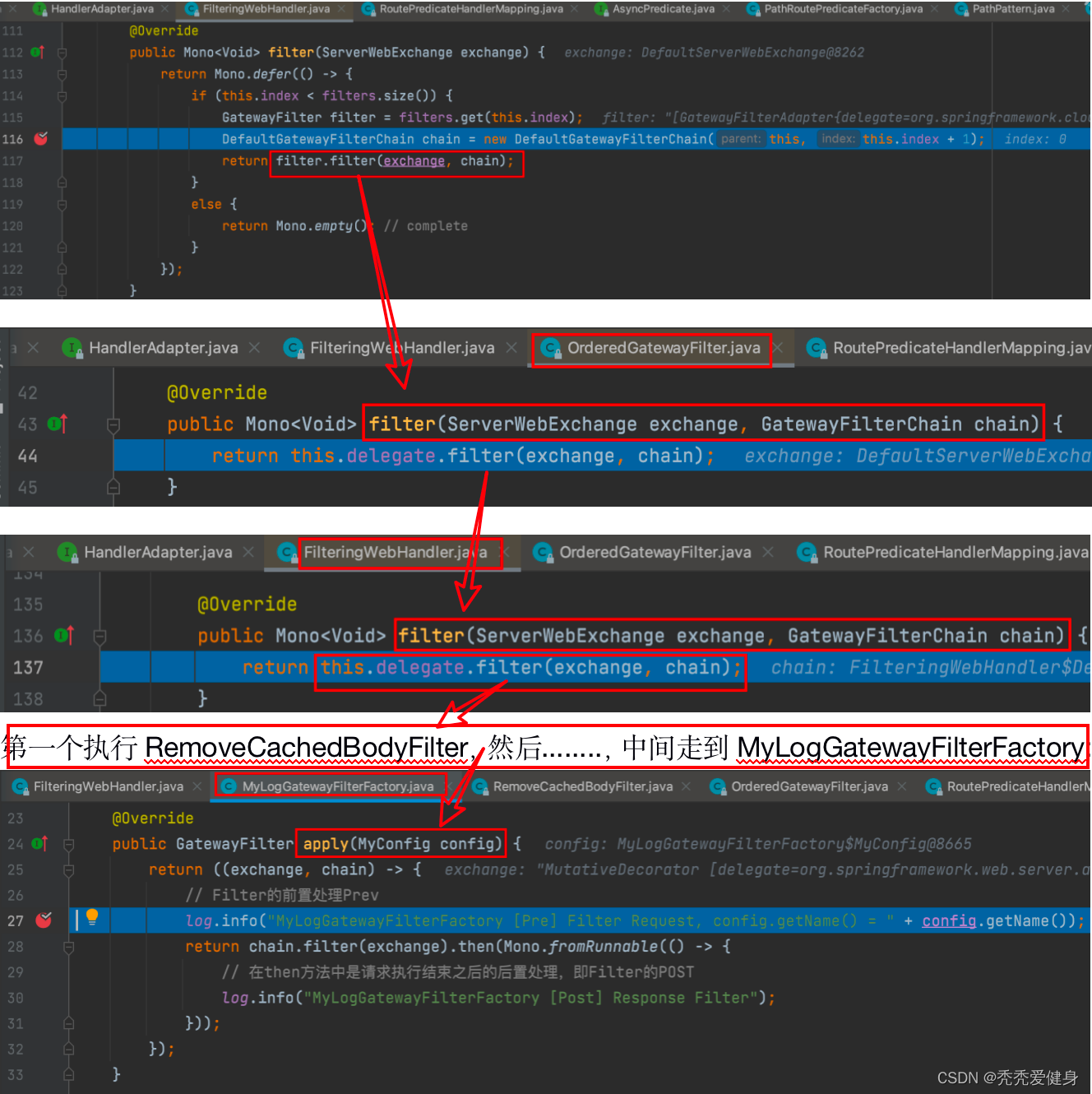Image resolution: width=1092 pixels, height=1094 pixels.
Task: Click the override gutter icon on line 112
Action: (37, 52)
